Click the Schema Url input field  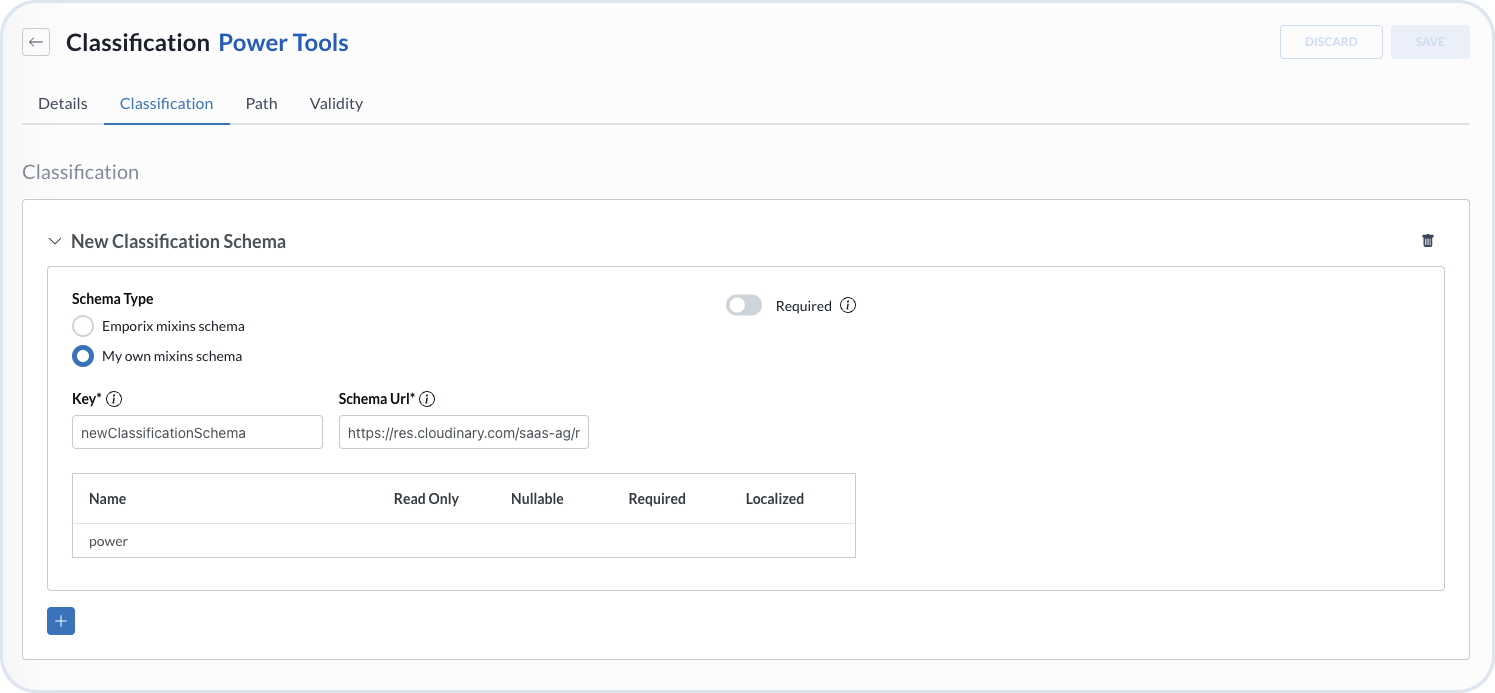tap(464, 433)
